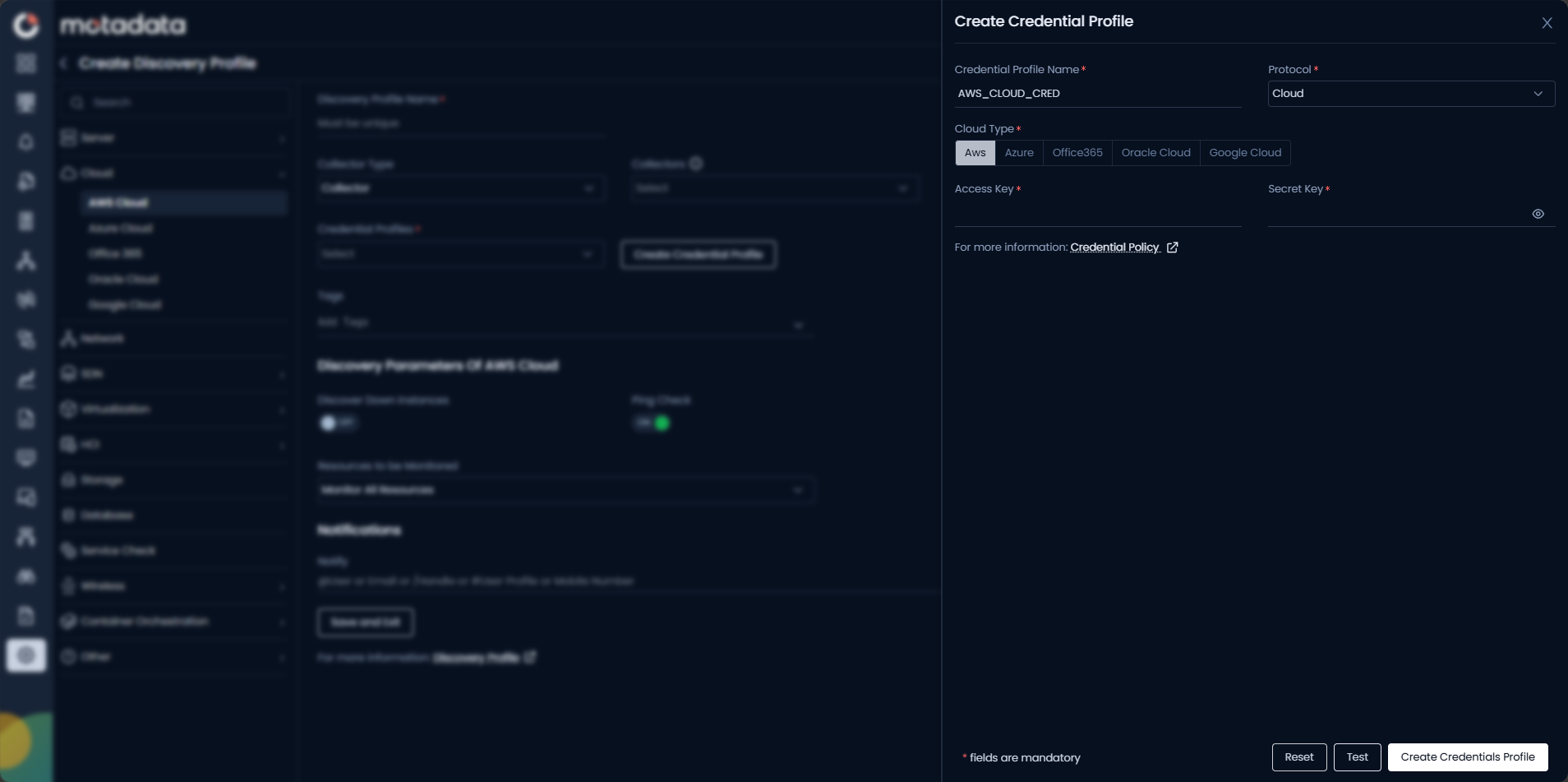Open the Credential Policy link

1114,248
